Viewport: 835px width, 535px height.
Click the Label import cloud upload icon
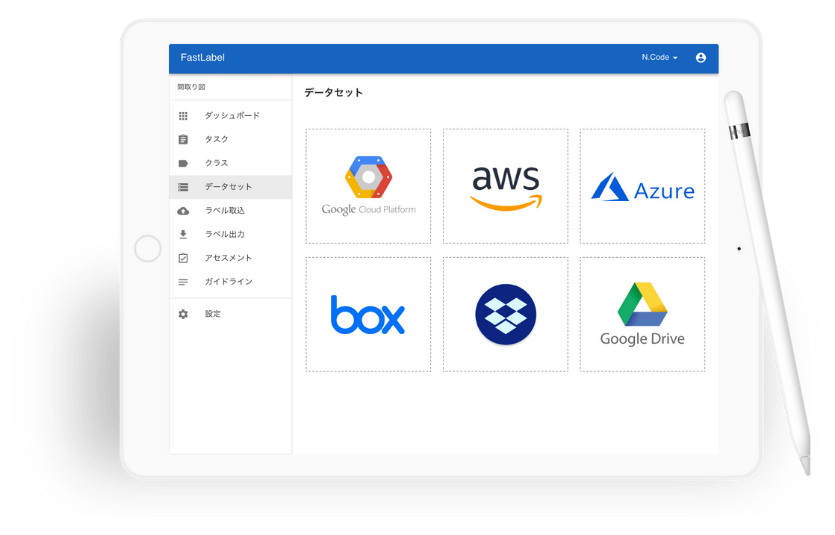pos(183,211)
